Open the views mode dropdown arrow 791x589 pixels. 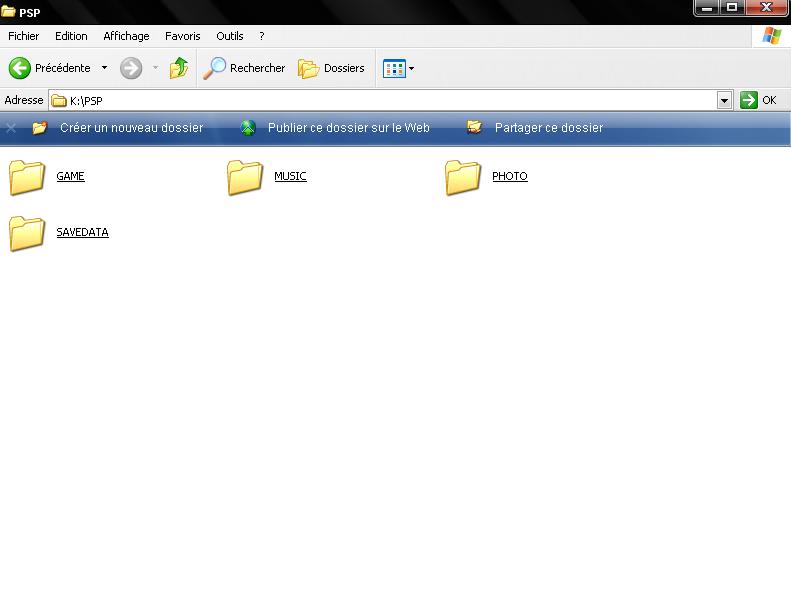click(411, 69)
